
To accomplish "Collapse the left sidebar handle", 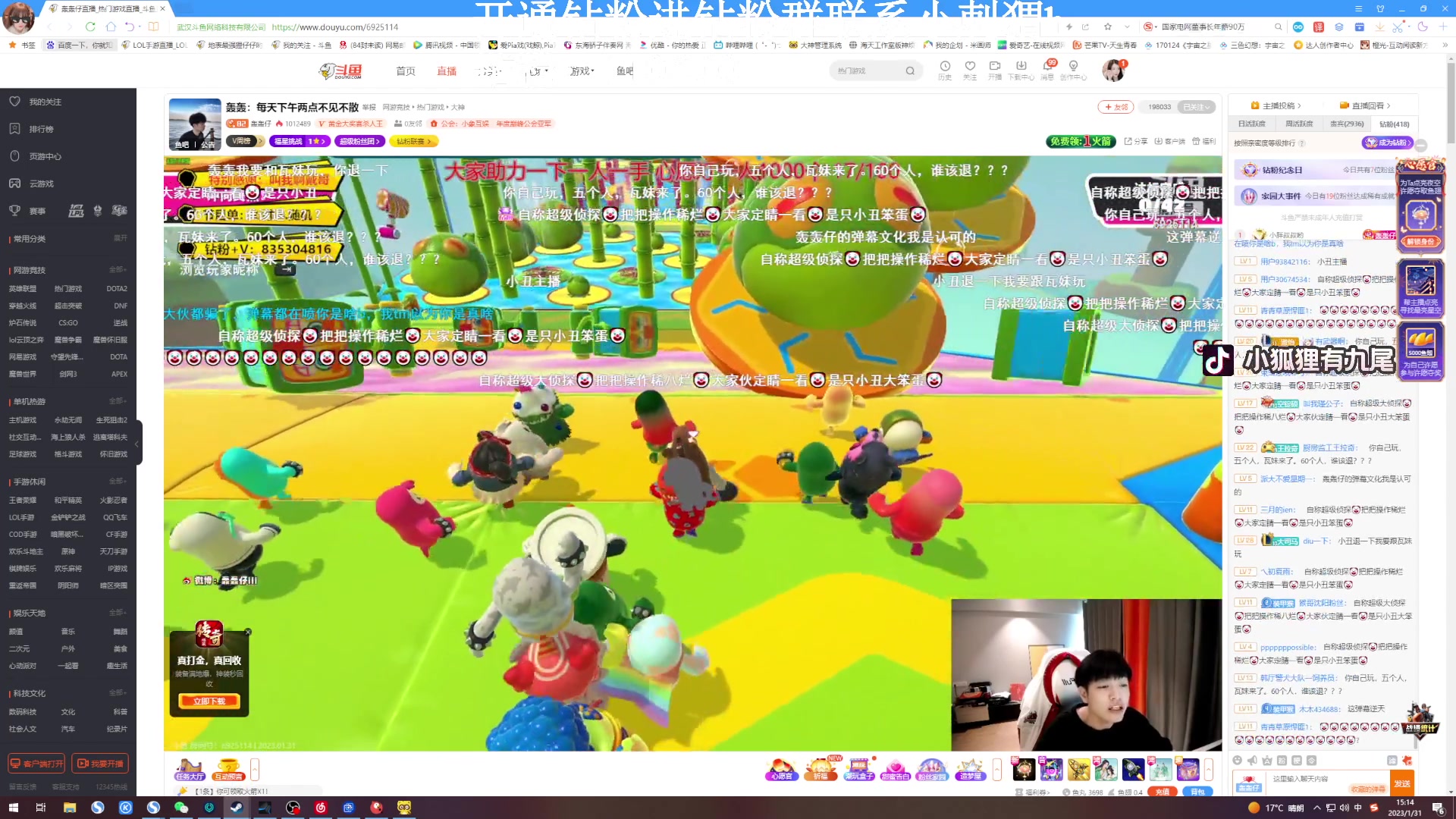I will pyautogui.click(x=137, y=444).
